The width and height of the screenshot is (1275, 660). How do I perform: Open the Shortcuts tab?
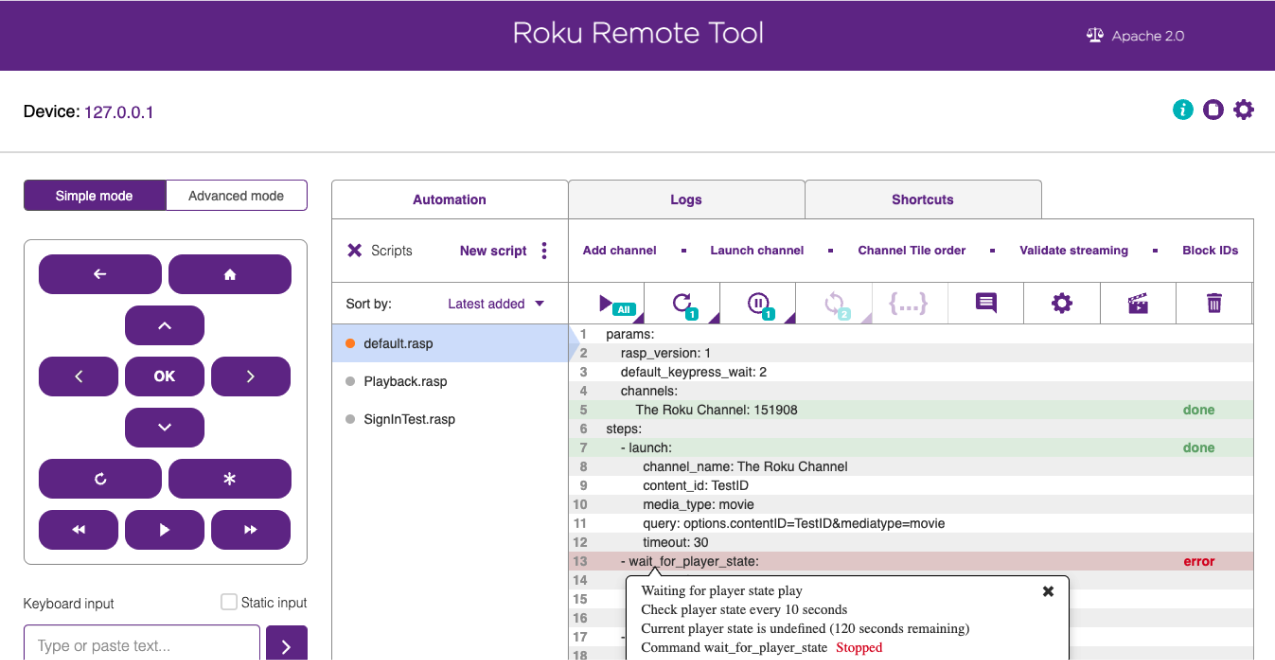(922, 199)
